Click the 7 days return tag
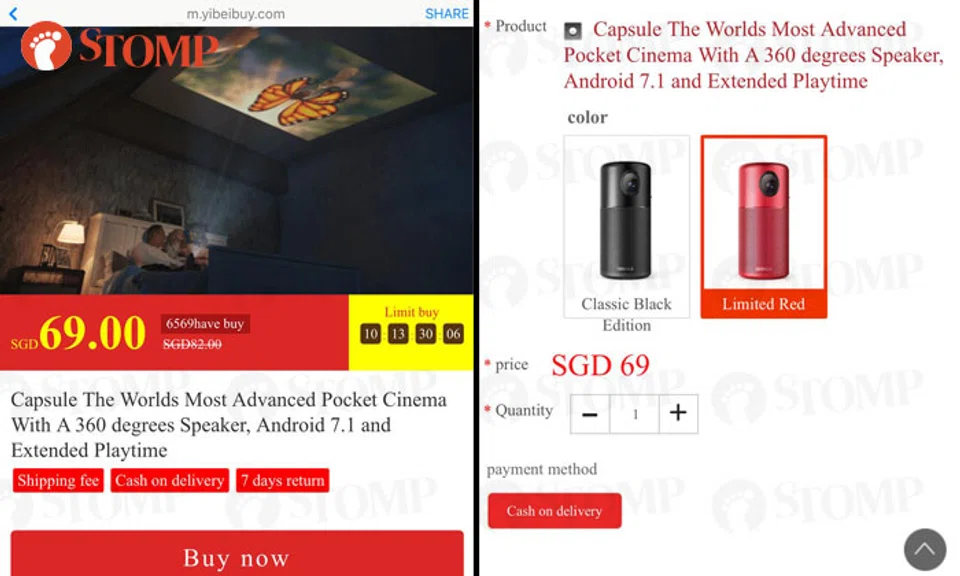Viewport: 960px width, 576px height. point(283,481)
